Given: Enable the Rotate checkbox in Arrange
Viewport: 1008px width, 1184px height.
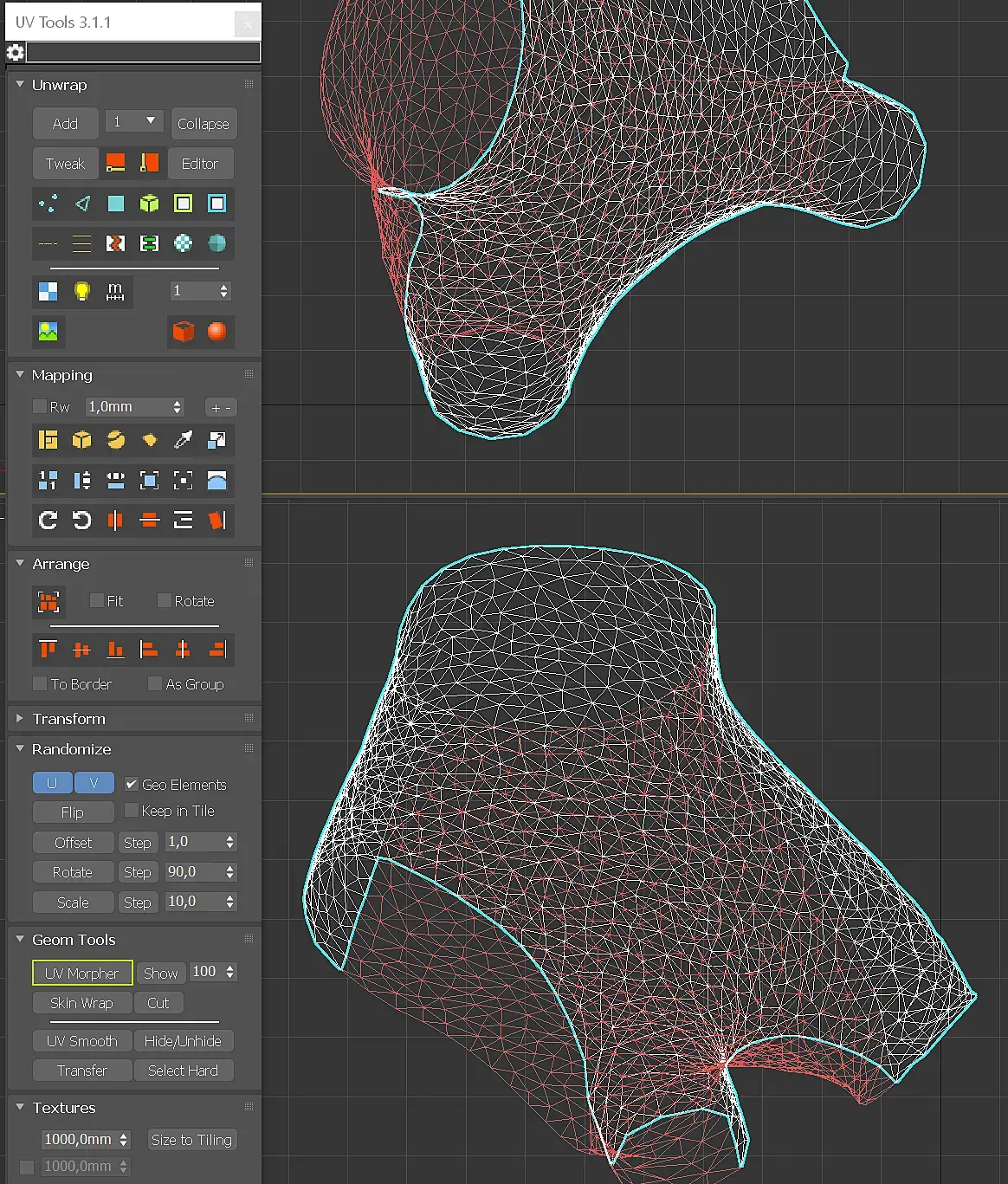Looking at the screenshot, I should tap(164, 600).
